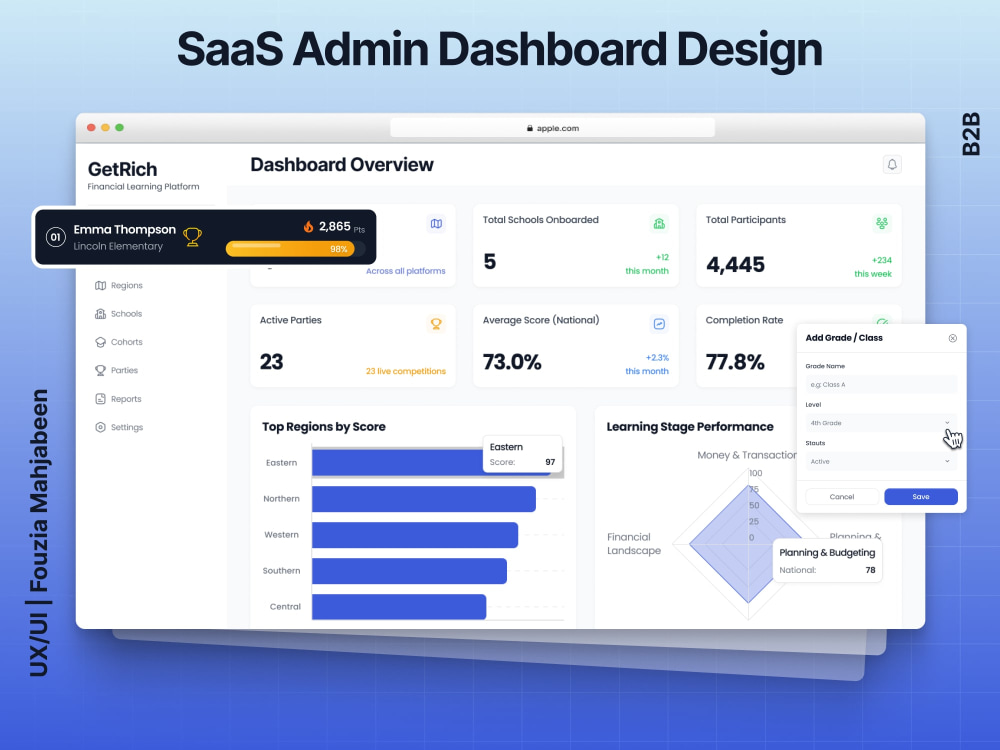1000x750 pixels.
Task: Click the Southern region bar
Action: point(409,571)
